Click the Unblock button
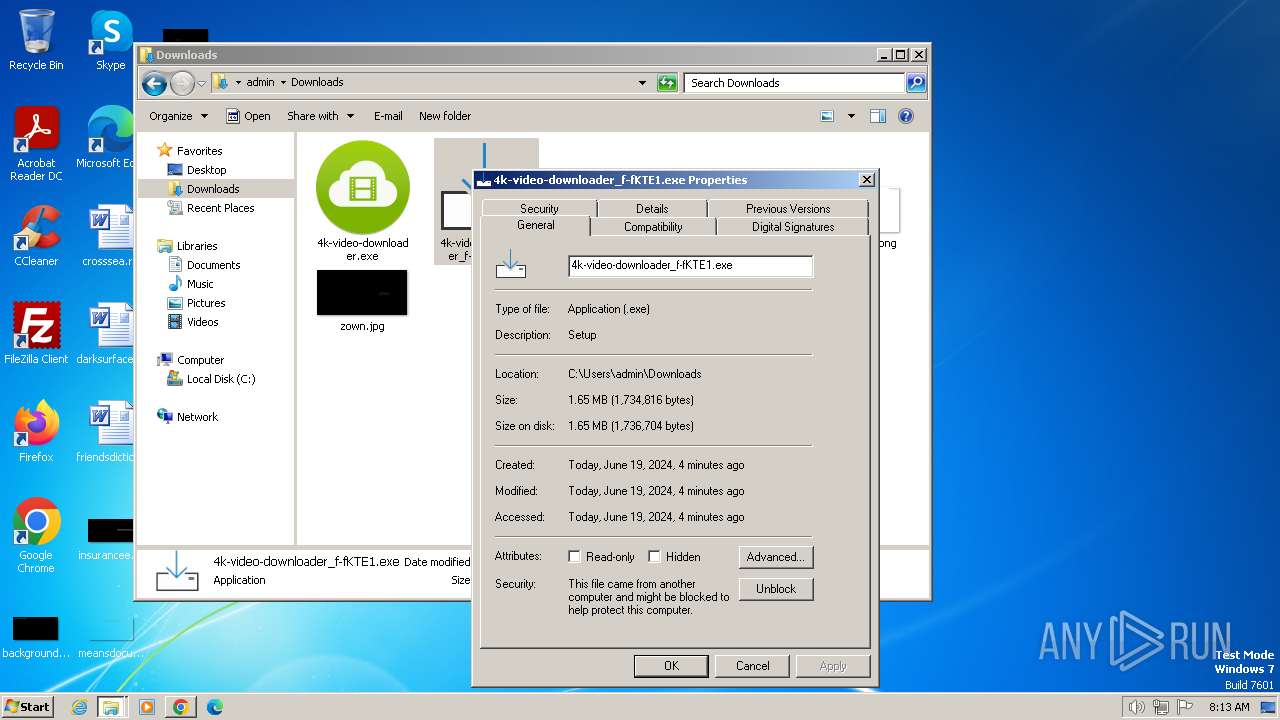Viewport: 1280px width, 720px height. [776, 589]
